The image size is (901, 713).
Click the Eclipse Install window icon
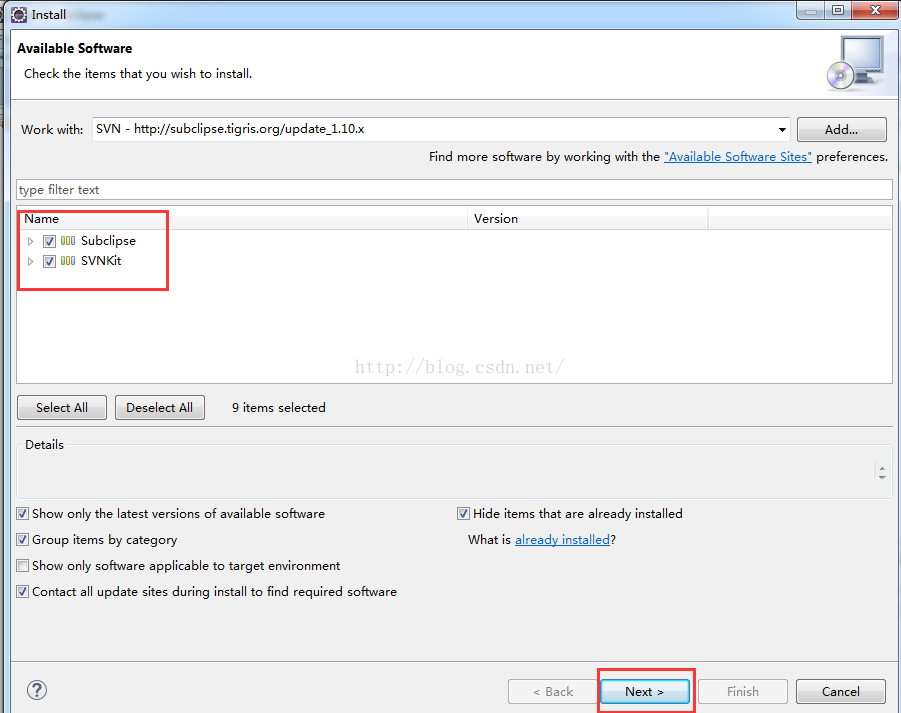click(x=19, y=14)
